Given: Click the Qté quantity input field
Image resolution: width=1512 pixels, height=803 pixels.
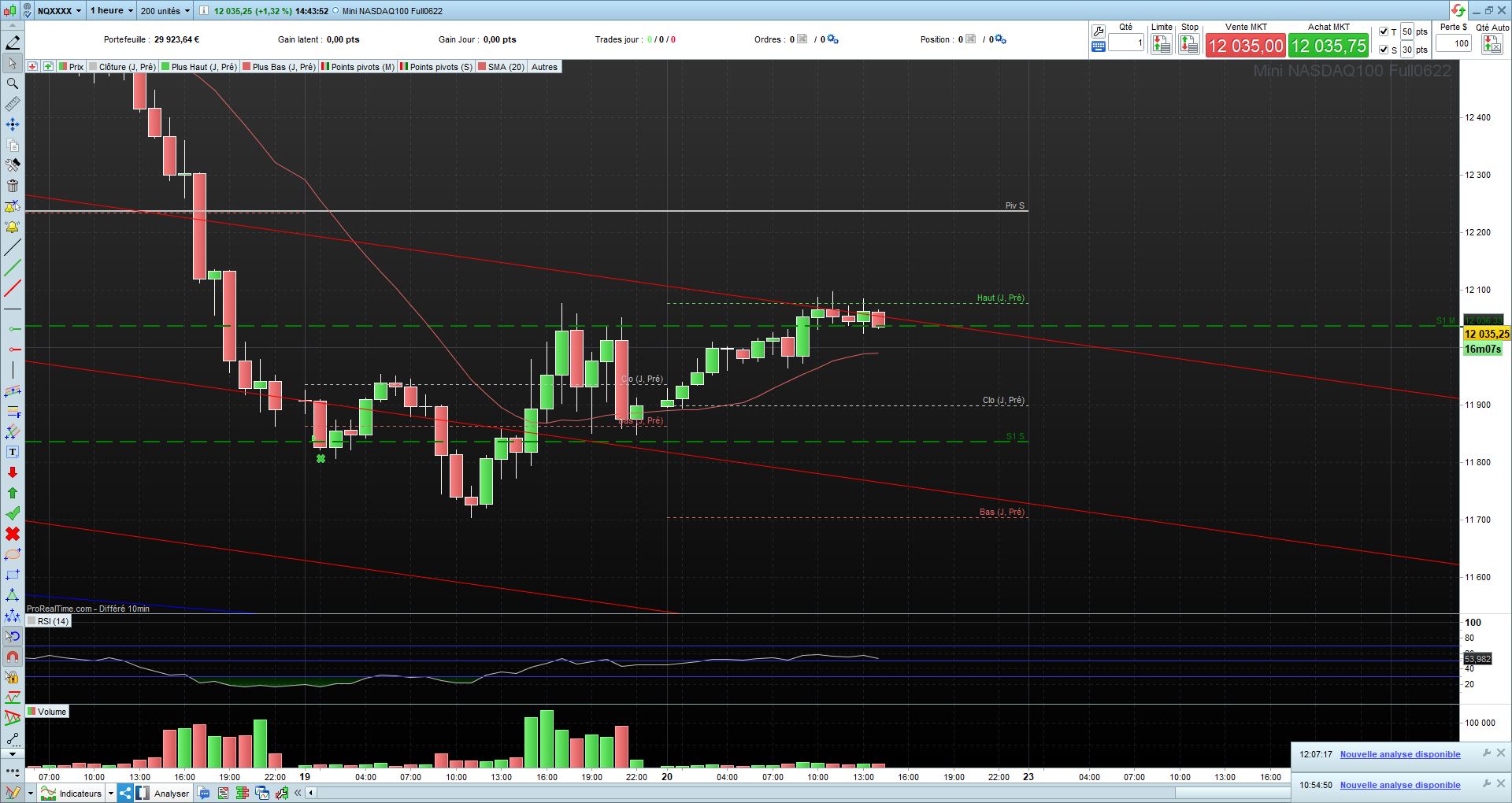Looking at the screenshot, I should [x=1126, y=43].
